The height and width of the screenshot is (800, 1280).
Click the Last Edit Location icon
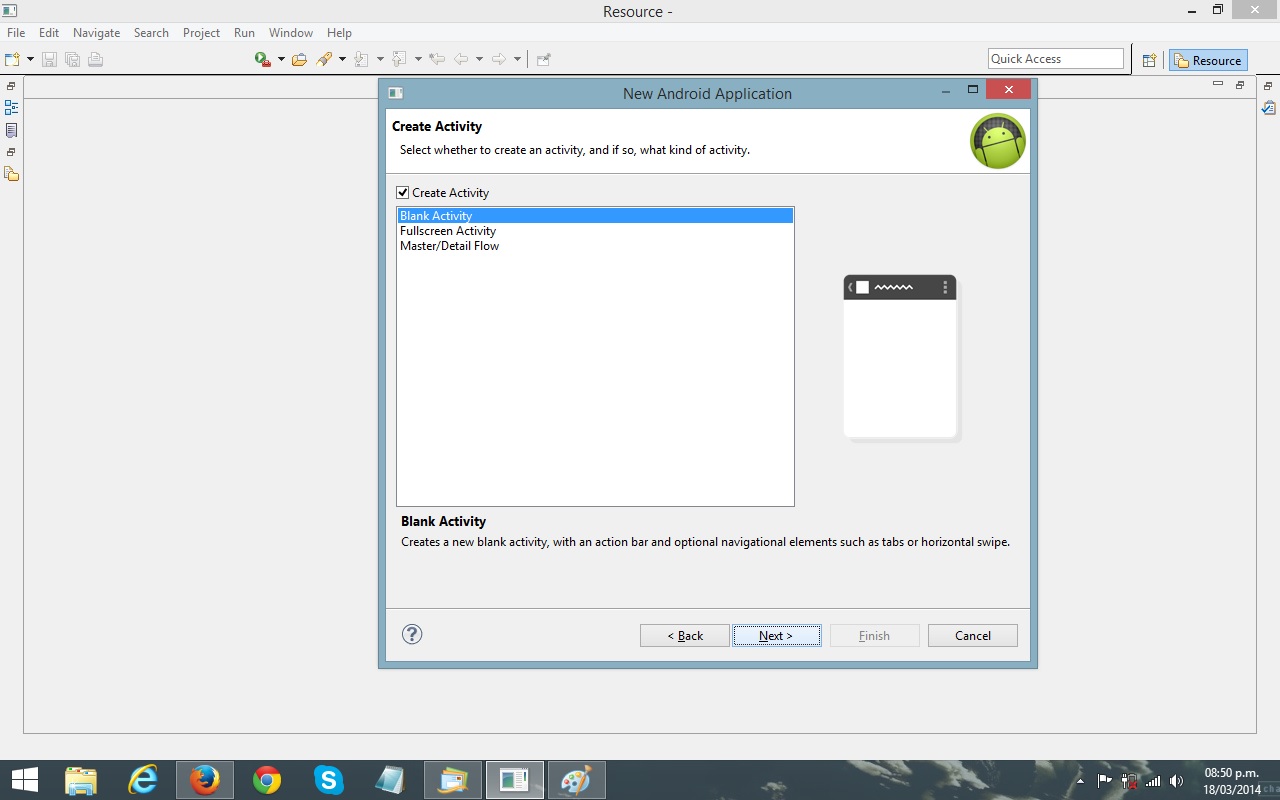pyautogui.click(x=437, y=59)
